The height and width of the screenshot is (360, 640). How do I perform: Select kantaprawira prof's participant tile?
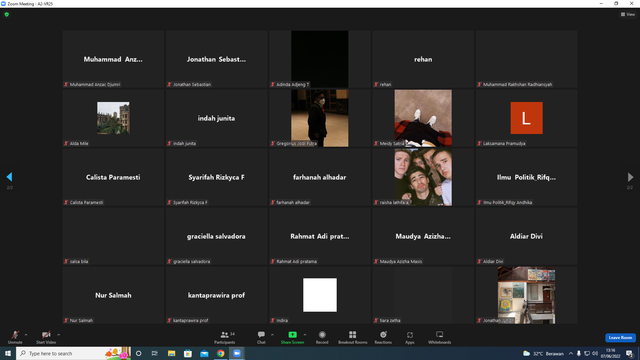[216, 295]
